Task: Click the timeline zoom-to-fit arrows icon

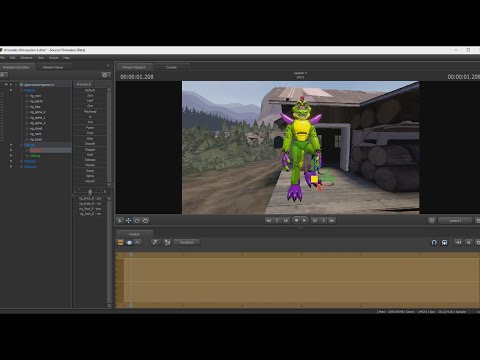Action: pos(458,243)
